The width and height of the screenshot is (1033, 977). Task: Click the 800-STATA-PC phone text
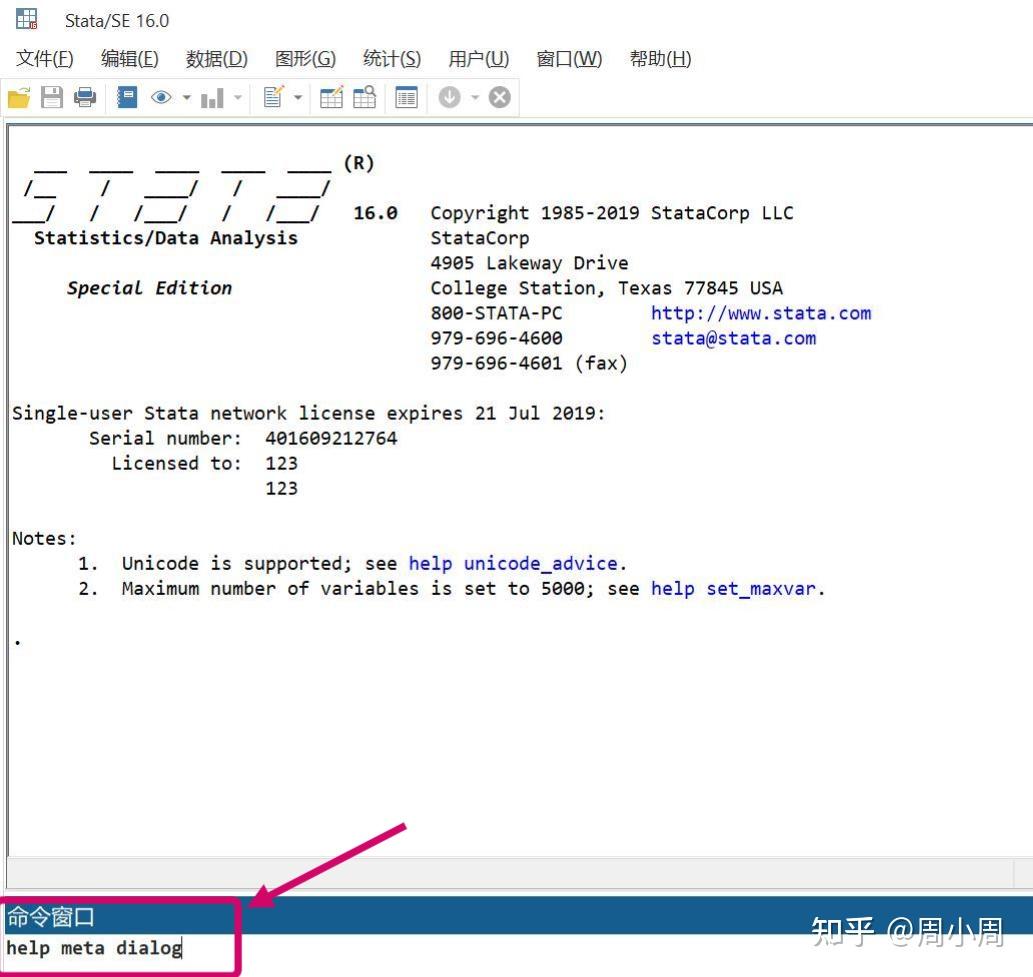pos(496,313)
